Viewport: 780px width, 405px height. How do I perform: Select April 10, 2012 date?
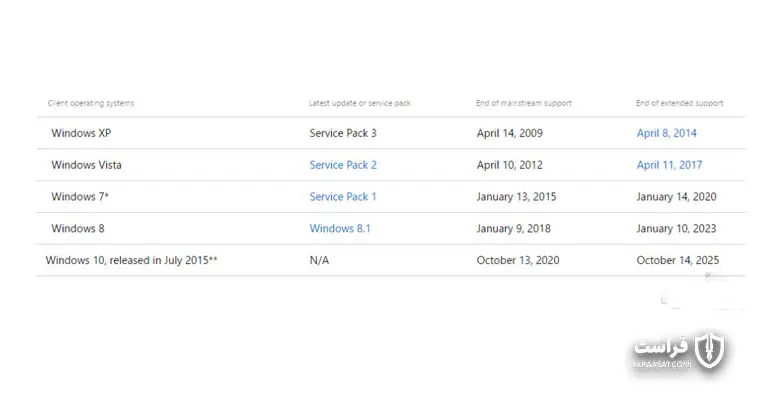[509, 165]
